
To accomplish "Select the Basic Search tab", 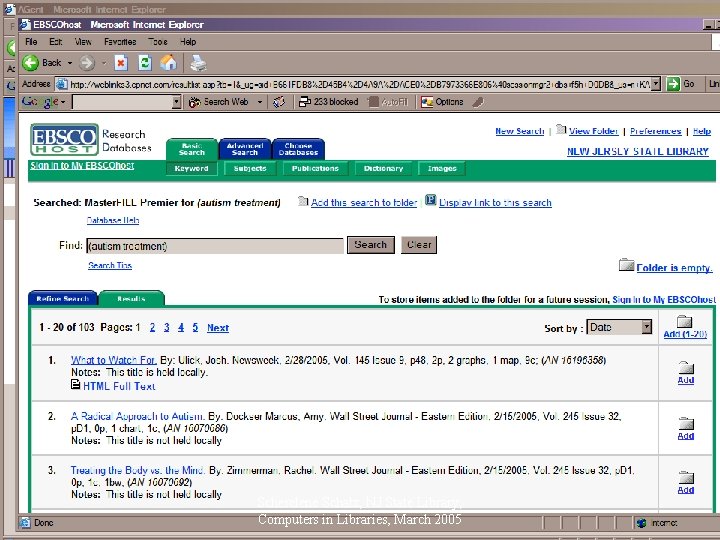I will [x=191, y=149].
